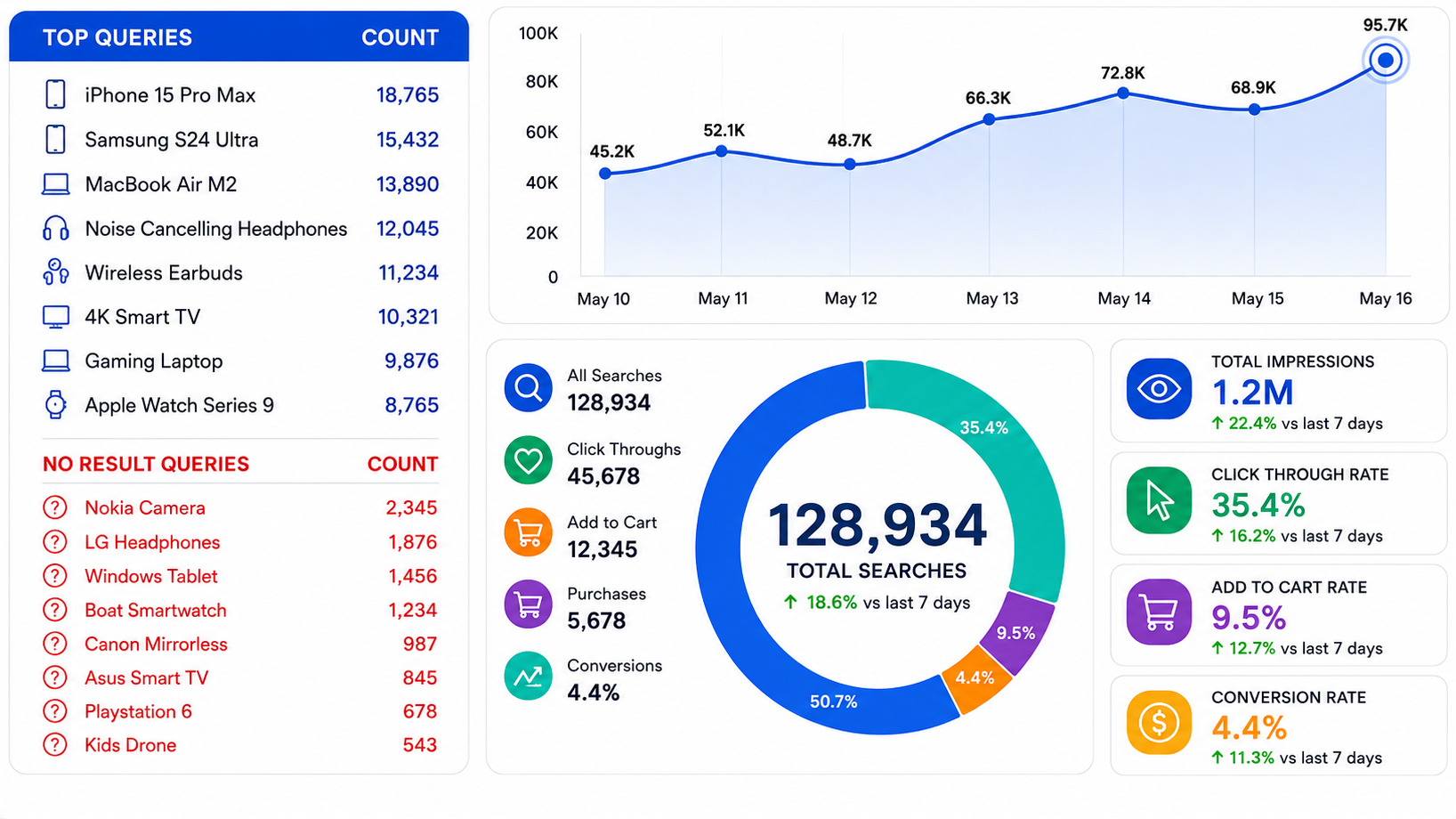Select the May 16 highlighted data point

coord(1386,61)
